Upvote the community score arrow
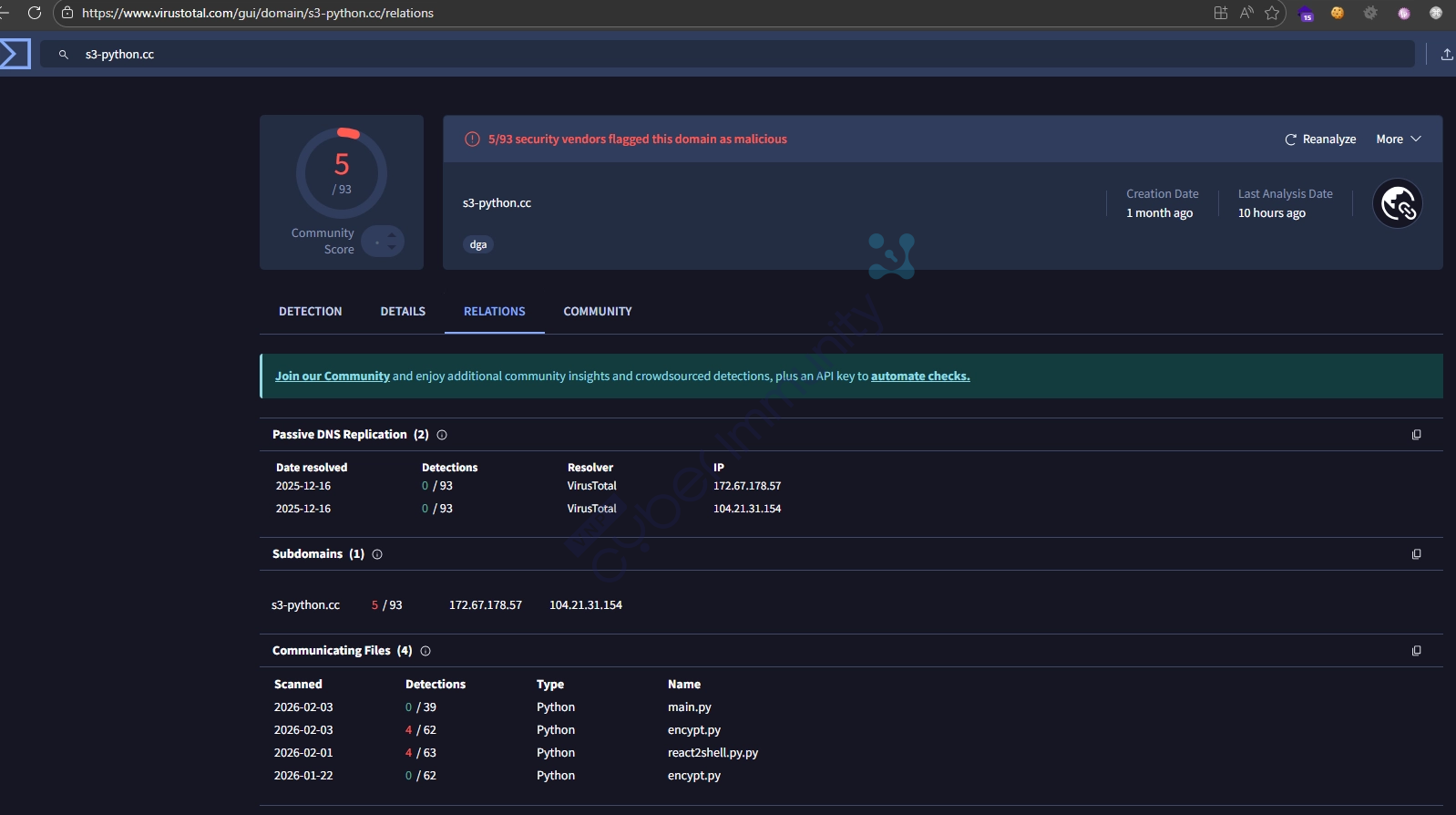 point(392,235)
